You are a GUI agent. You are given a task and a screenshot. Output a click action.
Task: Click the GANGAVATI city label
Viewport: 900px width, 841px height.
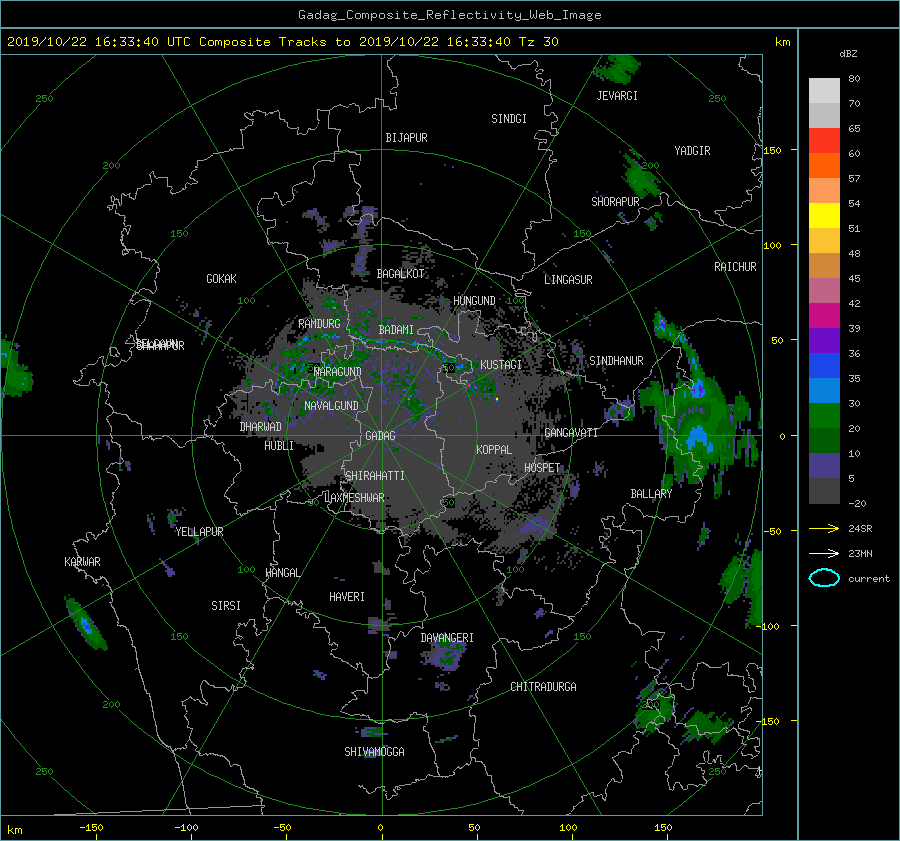[x=571, y=433]
